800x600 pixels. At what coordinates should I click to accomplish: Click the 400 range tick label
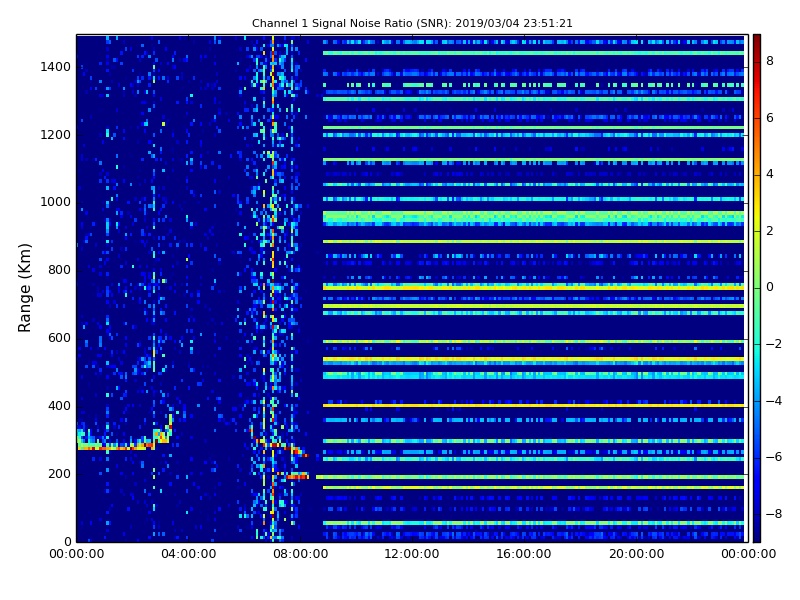59,406
